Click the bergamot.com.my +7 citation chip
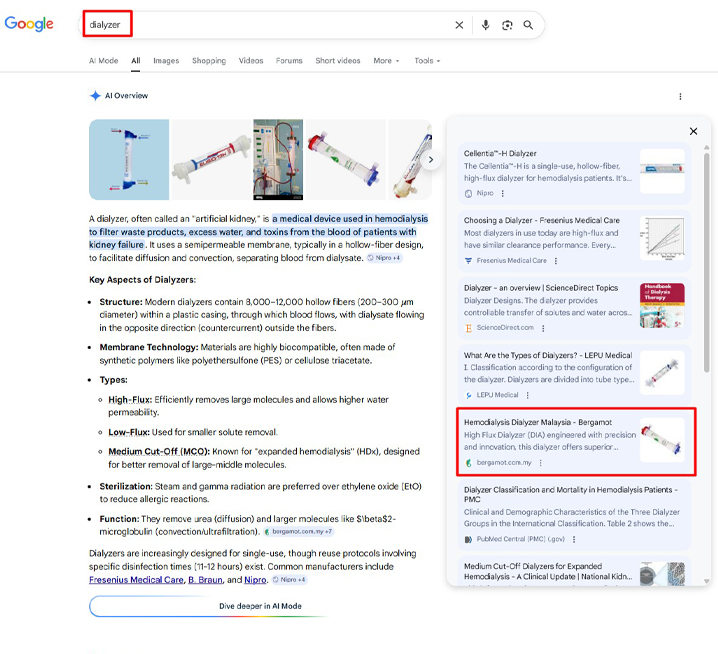The height and width of the screenshot is (654, 718). pos(298,532)
